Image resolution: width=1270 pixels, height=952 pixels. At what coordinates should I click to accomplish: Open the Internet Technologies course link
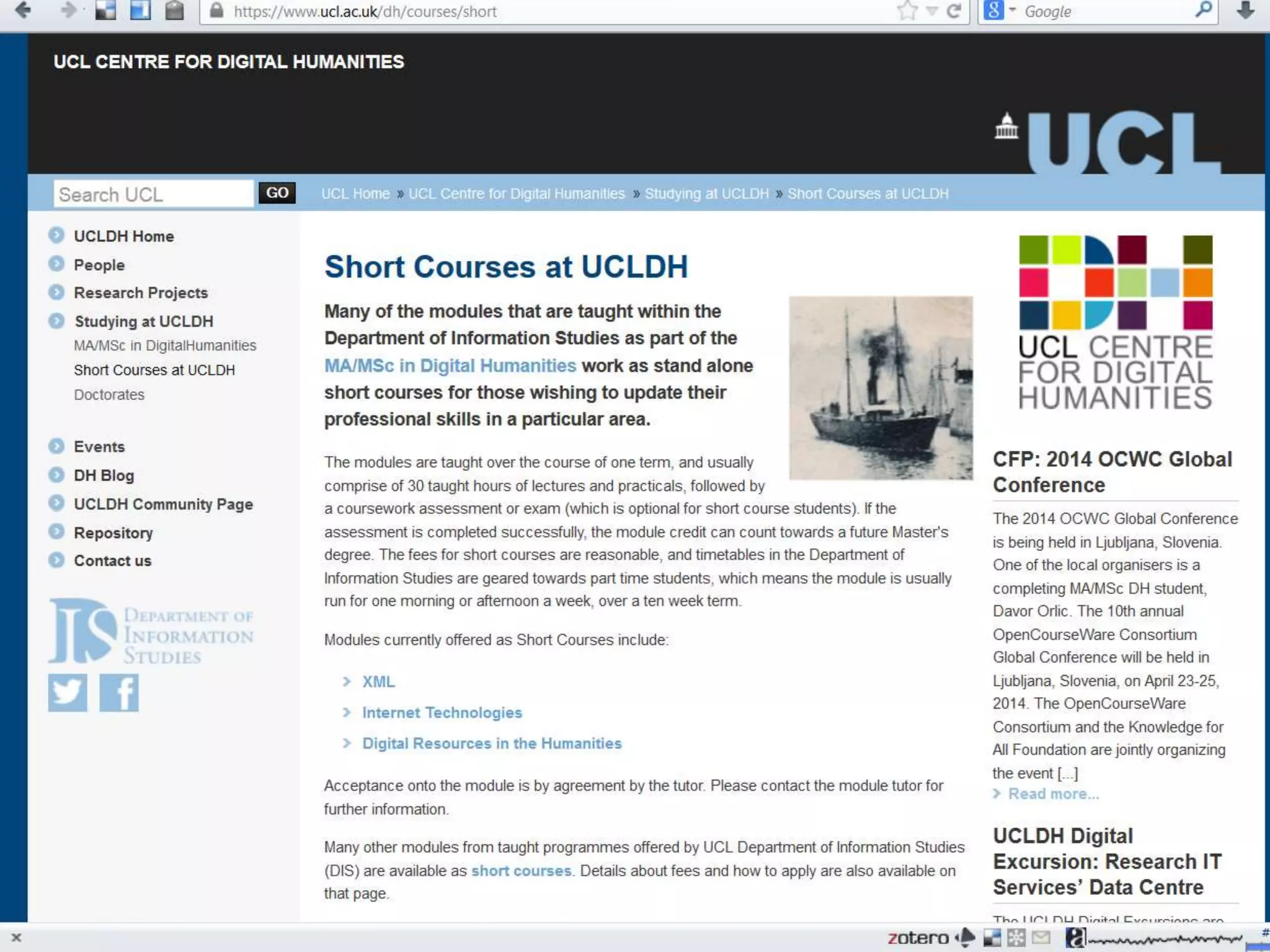click(442, 713)
